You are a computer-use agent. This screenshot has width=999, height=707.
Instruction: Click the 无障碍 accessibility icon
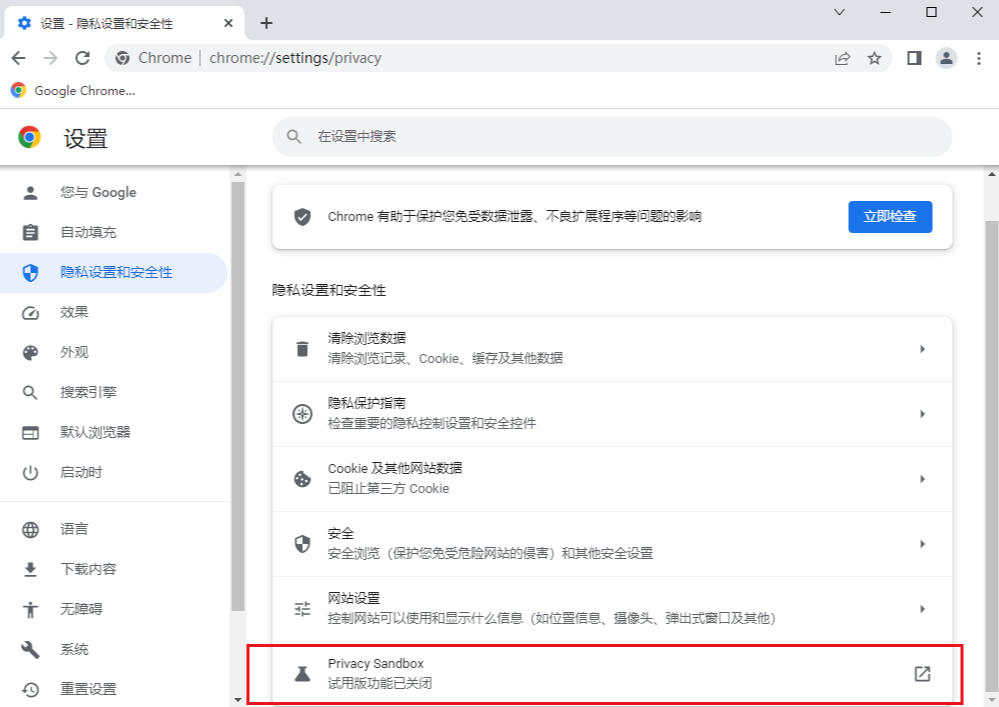[x=30, y=610]
